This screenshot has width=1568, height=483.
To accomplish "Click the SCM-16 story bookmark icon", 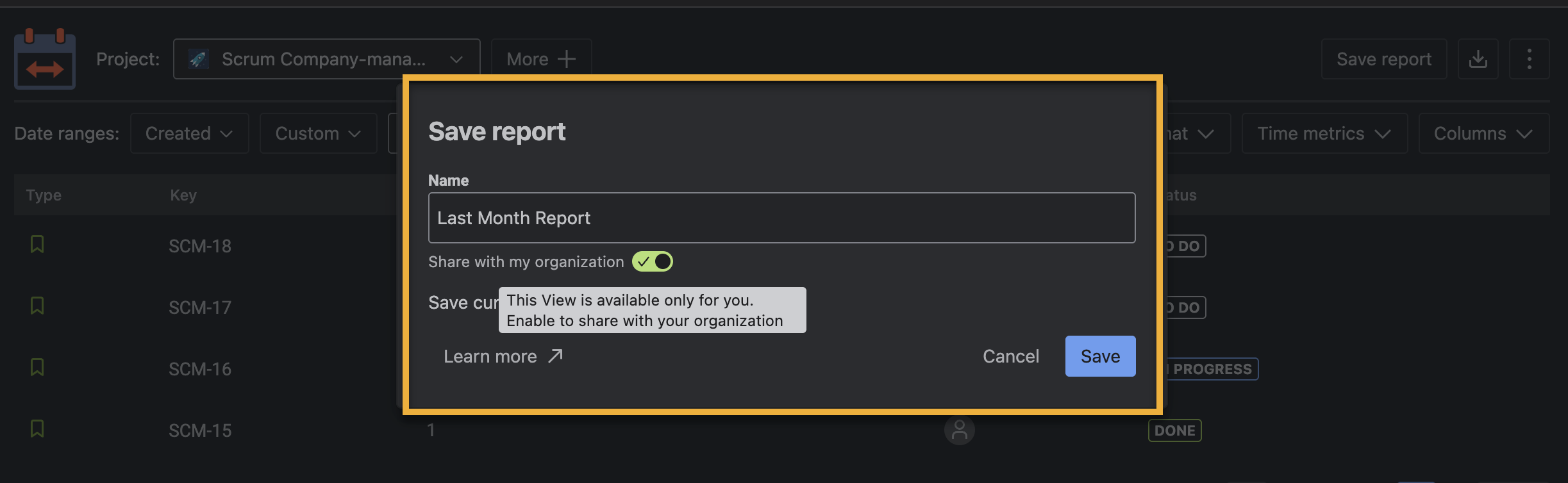I will pos(37,367).
